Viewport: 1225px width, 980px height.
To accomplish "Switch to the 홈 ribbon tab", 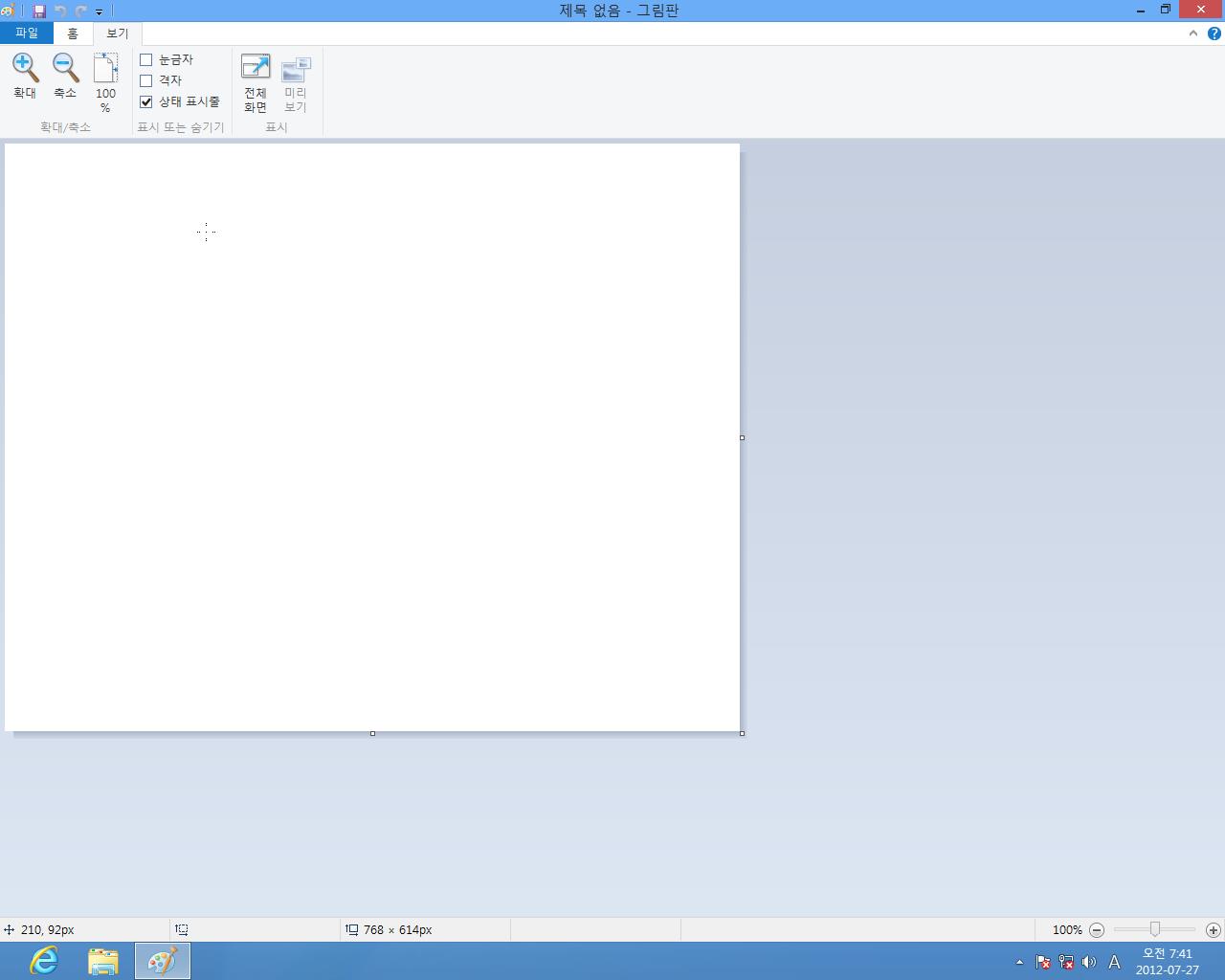I will click(73, 33).
